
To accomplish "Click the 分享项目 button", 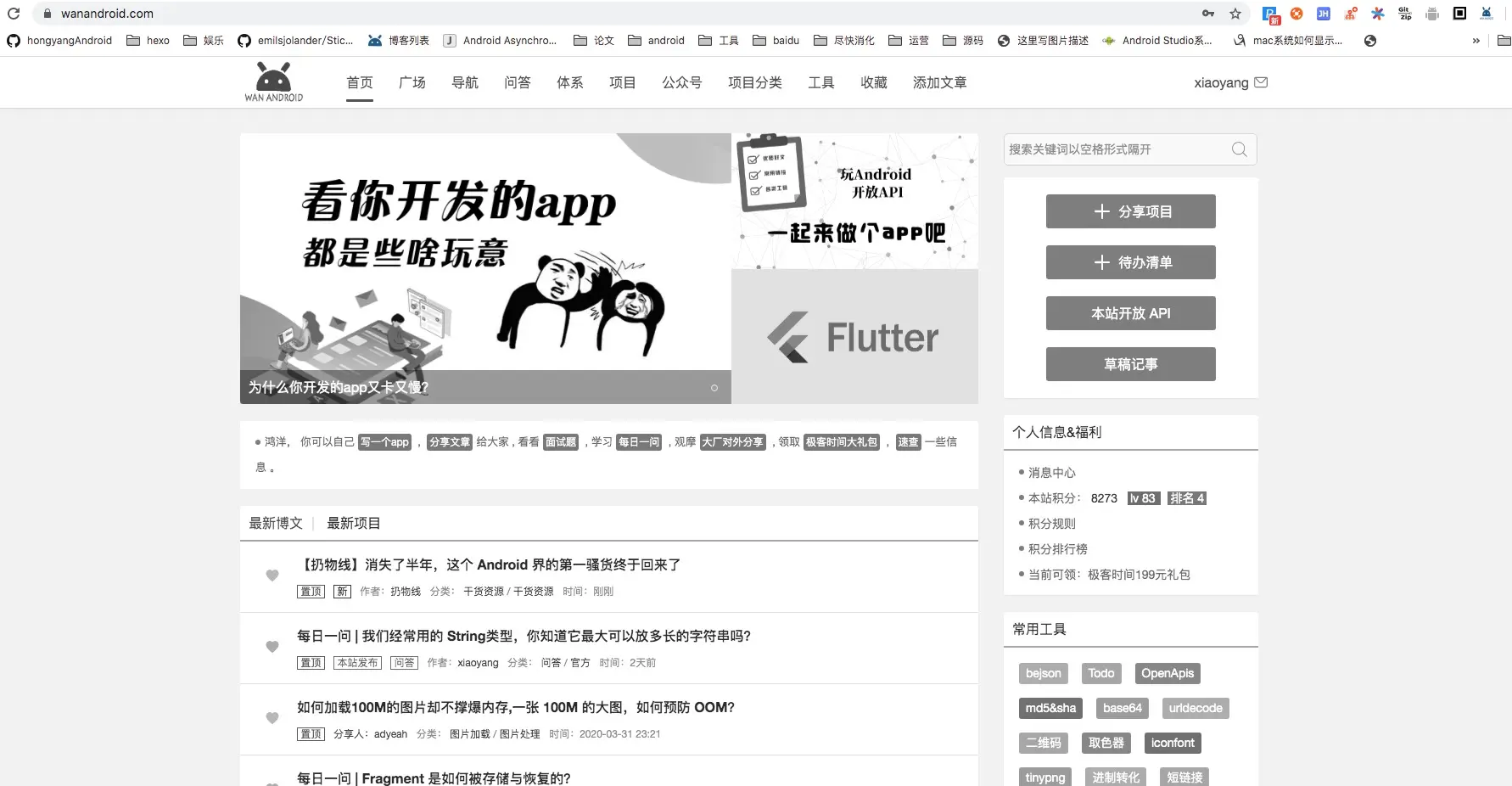I will [1131, 211].
